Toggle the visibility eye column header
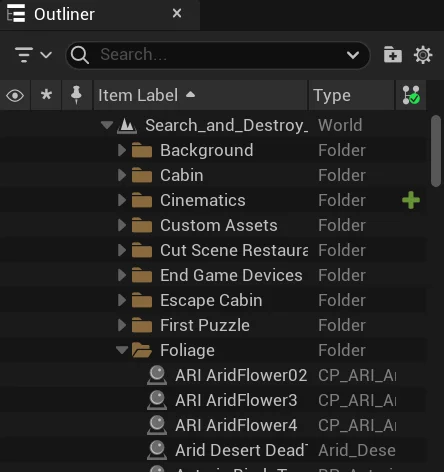 pos(15,96)
